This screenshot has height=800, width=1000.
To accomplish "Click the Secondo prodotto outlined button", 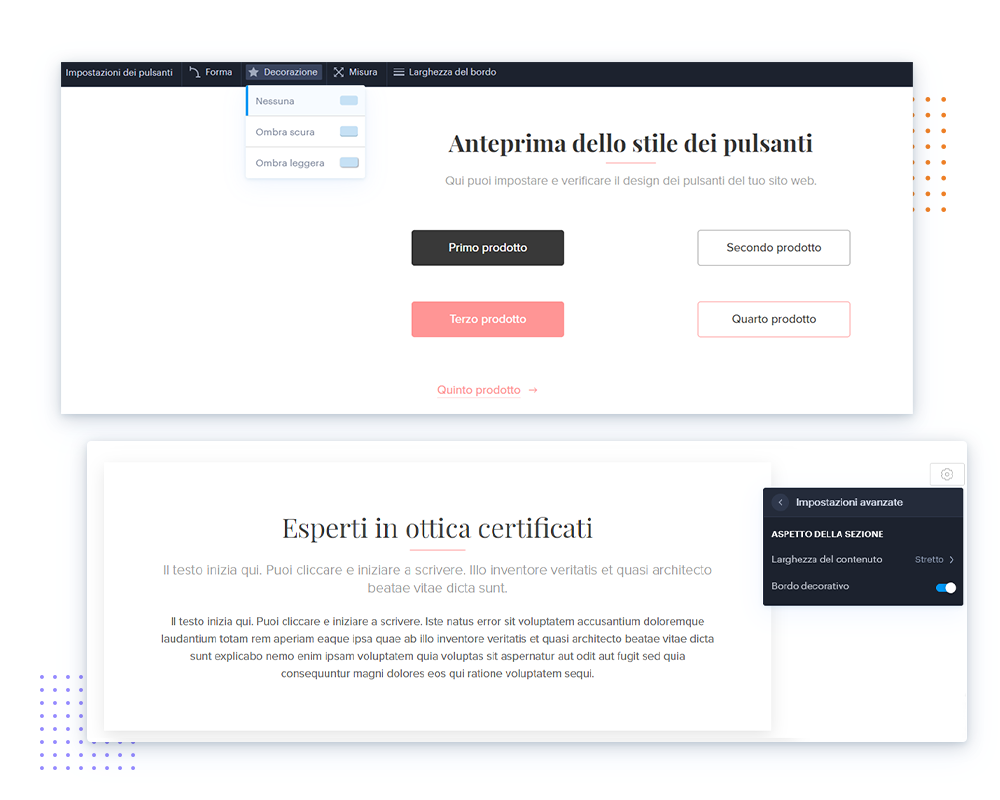I will coord(774,248).
